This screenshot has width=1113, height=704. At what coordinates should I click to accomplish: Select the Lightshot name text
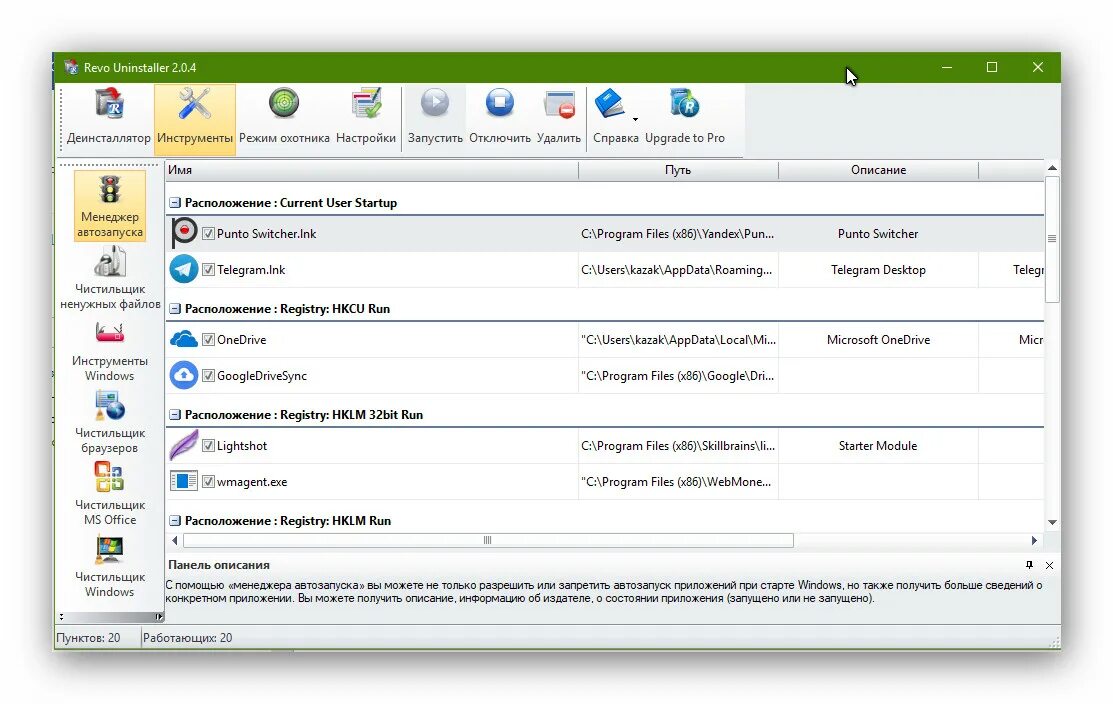242,446
